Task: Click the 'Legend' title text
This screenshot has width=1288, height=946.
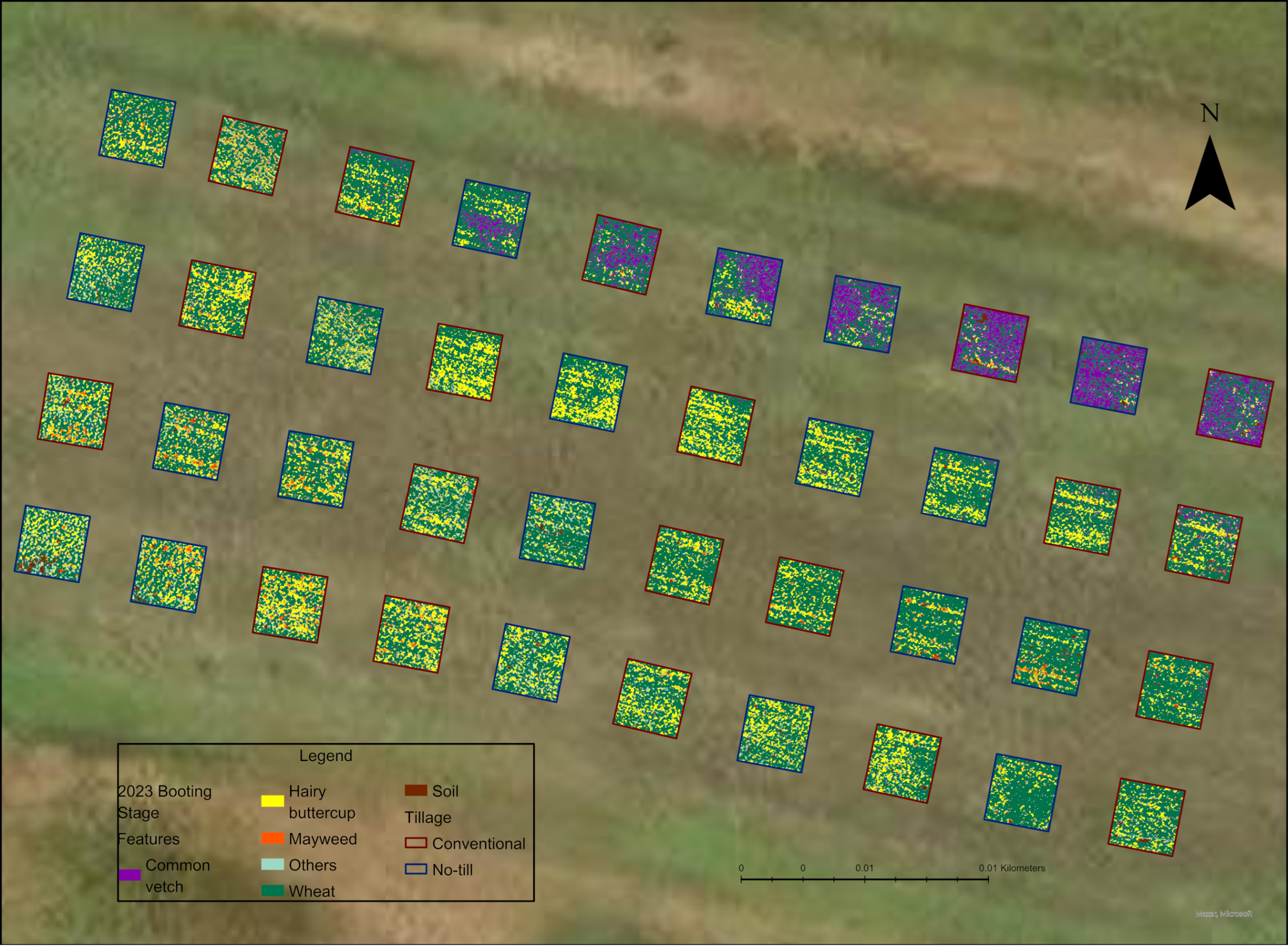Action: click(x=326, y=756)
